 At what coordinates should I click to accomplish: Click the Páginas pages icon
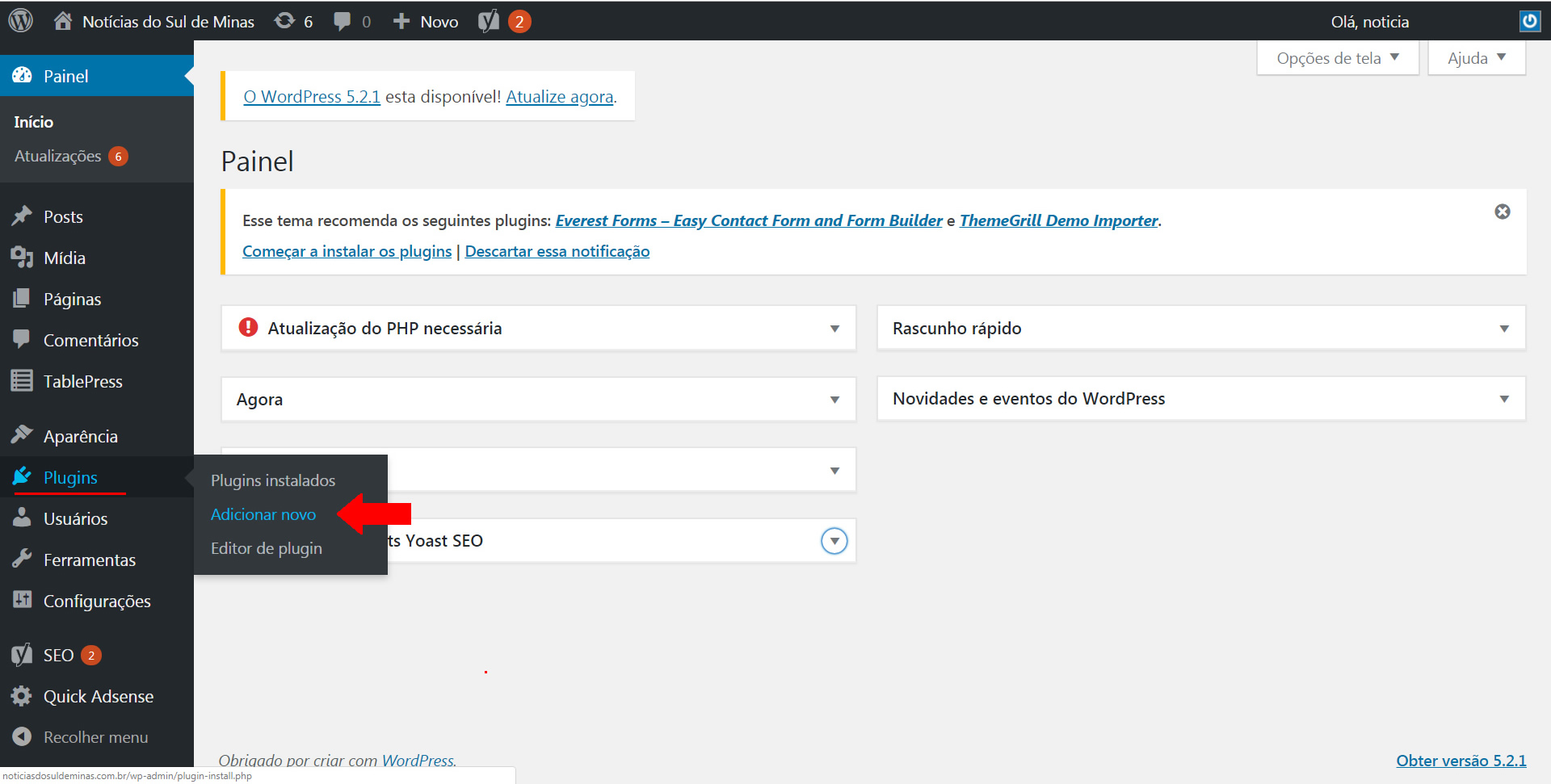[22, 299]
